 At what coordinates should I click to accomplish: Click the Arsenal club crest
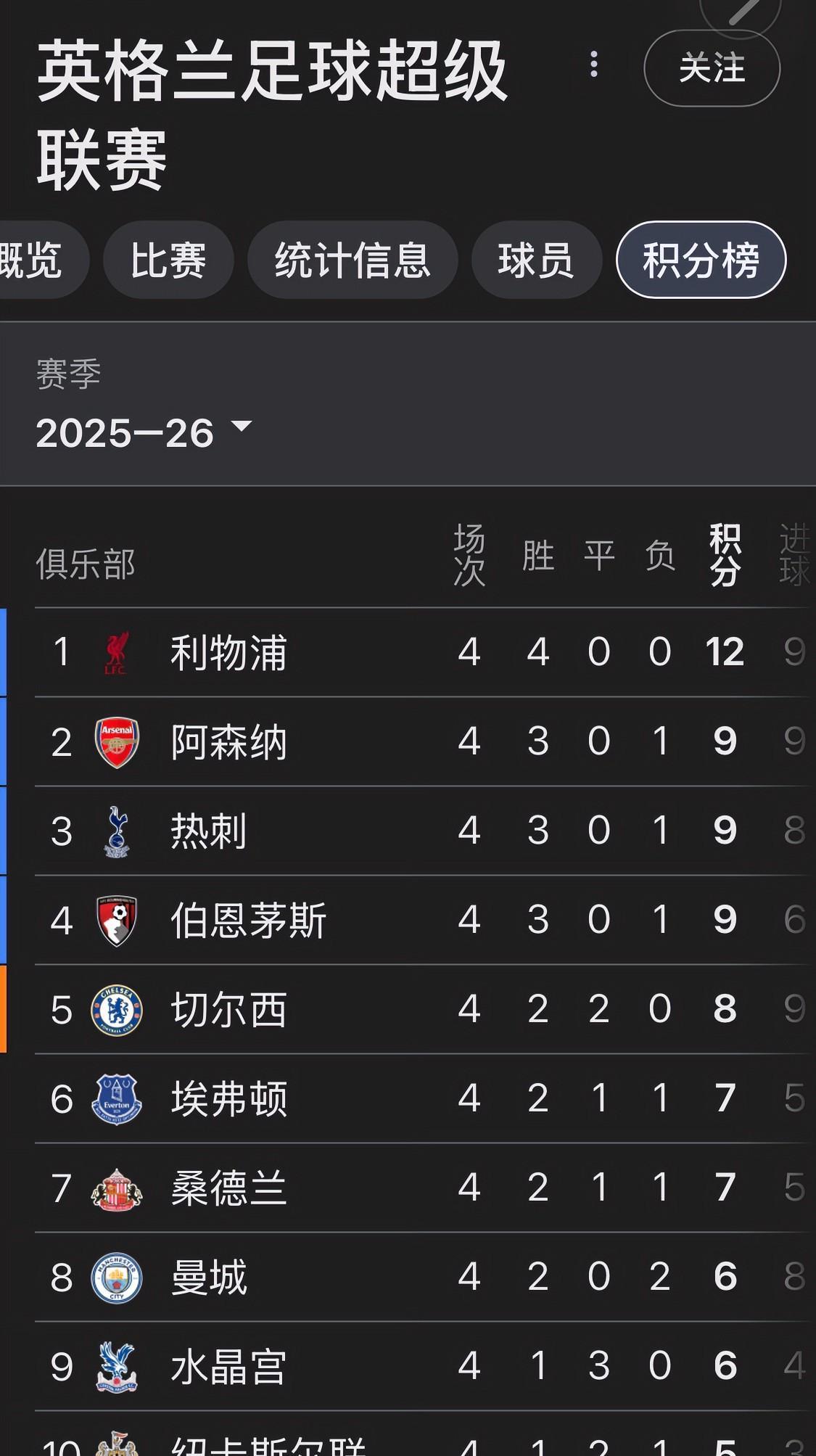point(117,742)
